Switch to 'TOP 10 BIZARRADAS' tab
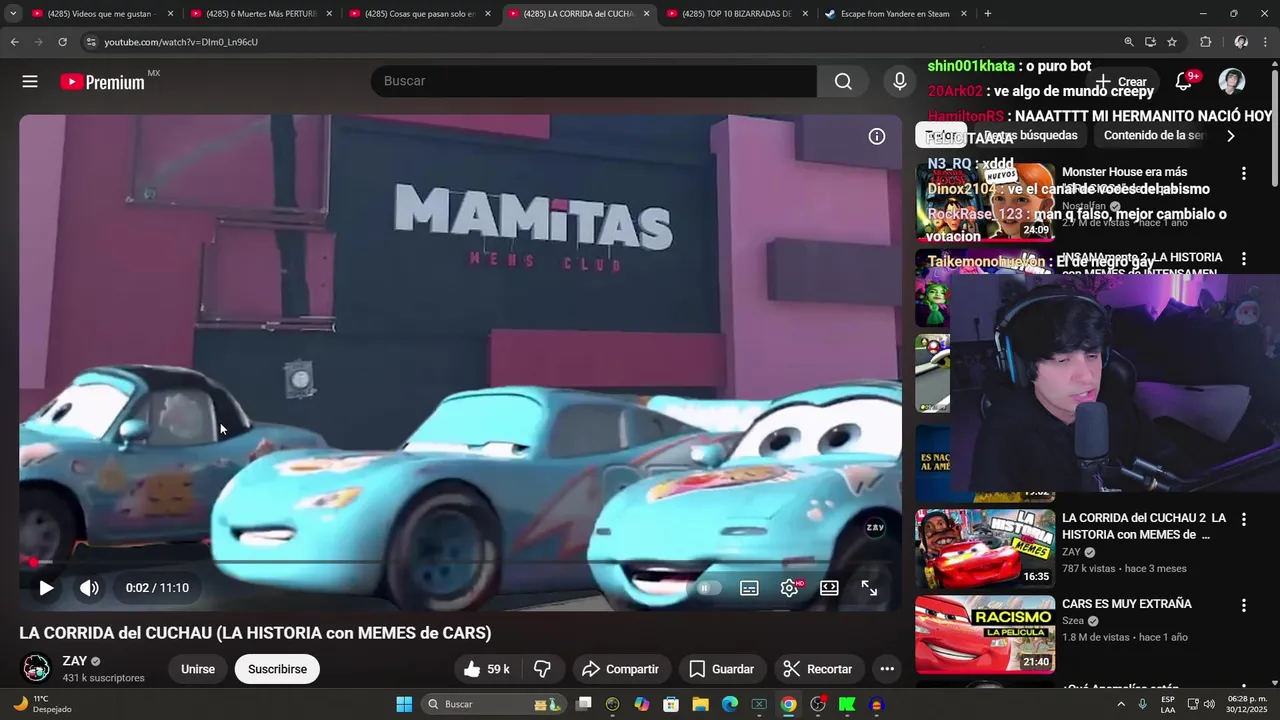The image size is (1280, 720). [x=736, y=14]
